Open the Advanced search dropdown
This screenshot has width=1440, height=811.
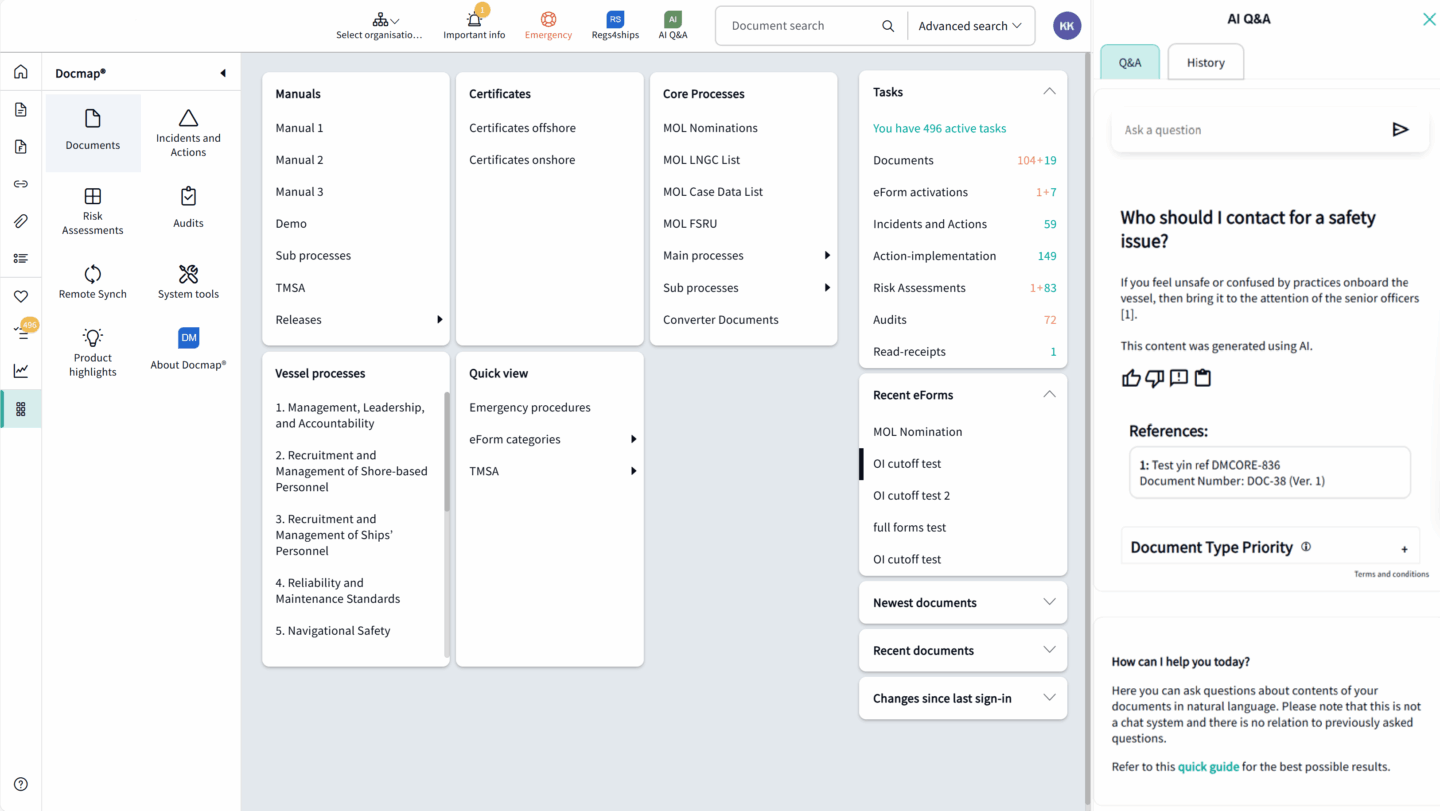[969, 26]
